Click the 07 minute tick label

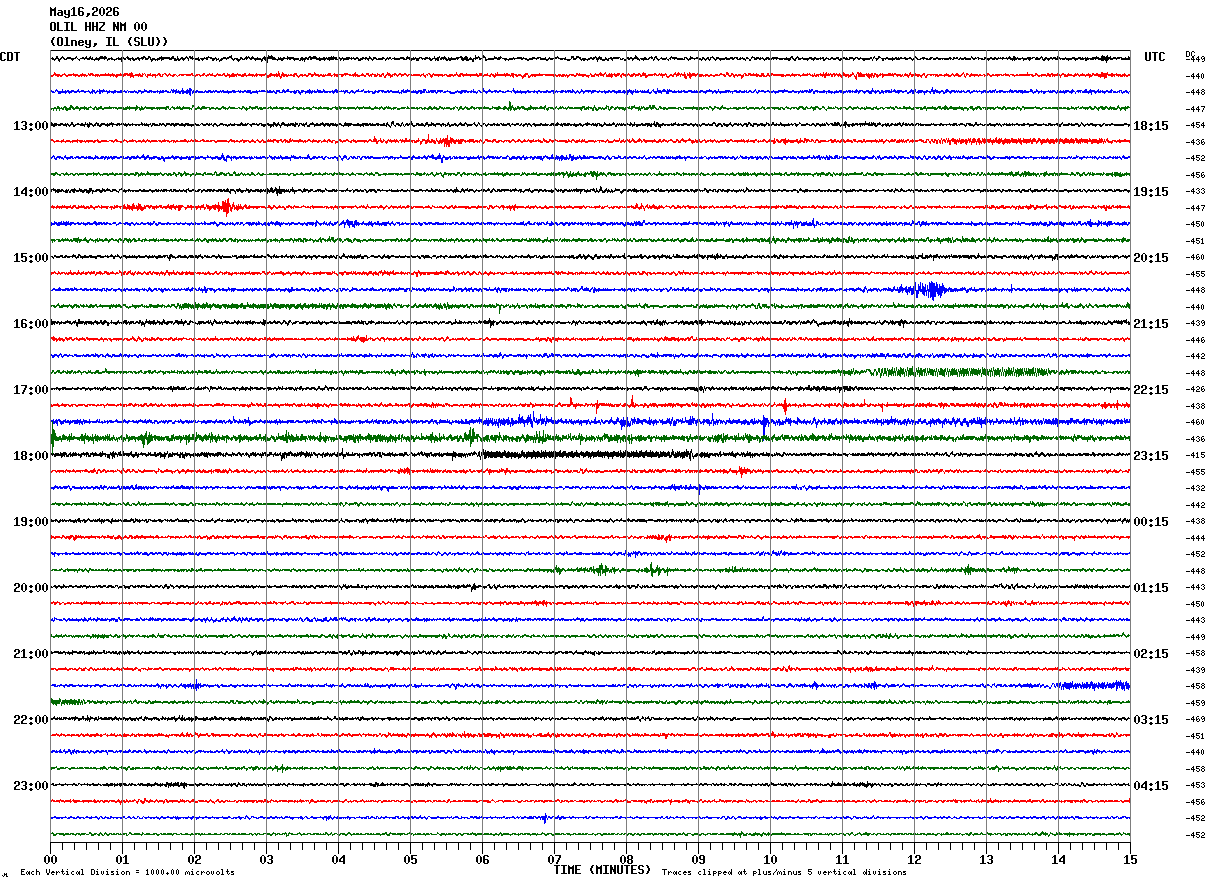click(x=554, y=859)
